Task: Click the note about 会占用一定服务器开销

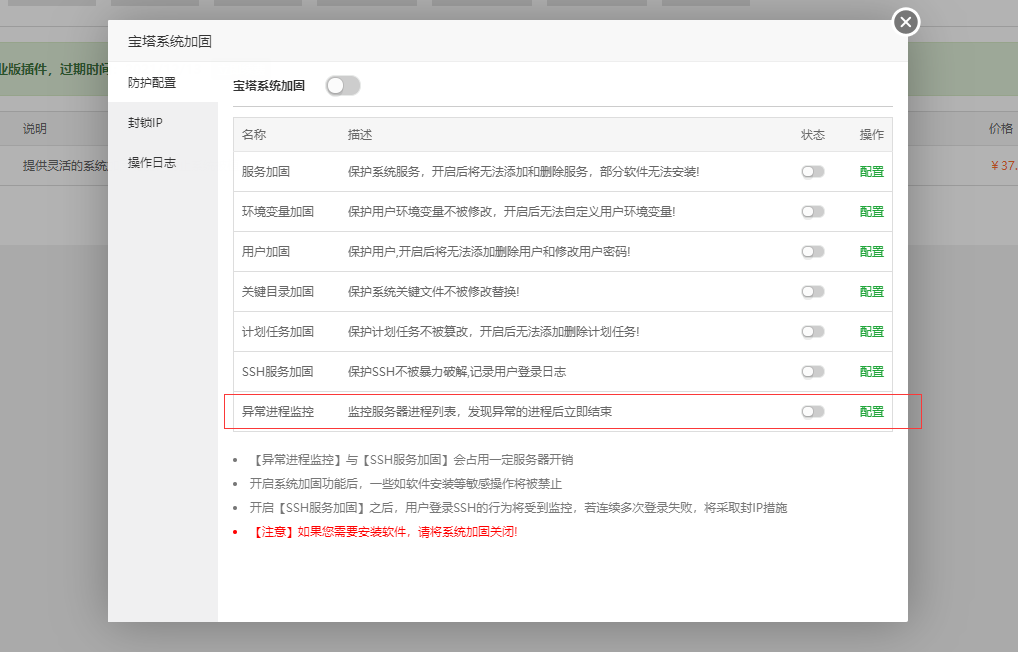Action: (411, 460)
